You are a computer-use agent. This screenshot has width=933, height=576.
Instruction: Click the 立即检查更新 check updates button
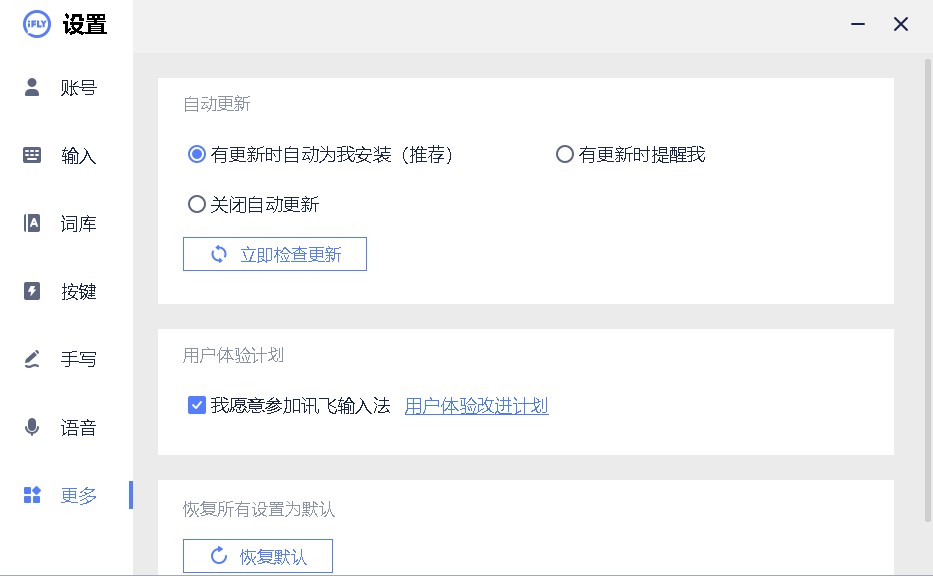coord(274,253)
